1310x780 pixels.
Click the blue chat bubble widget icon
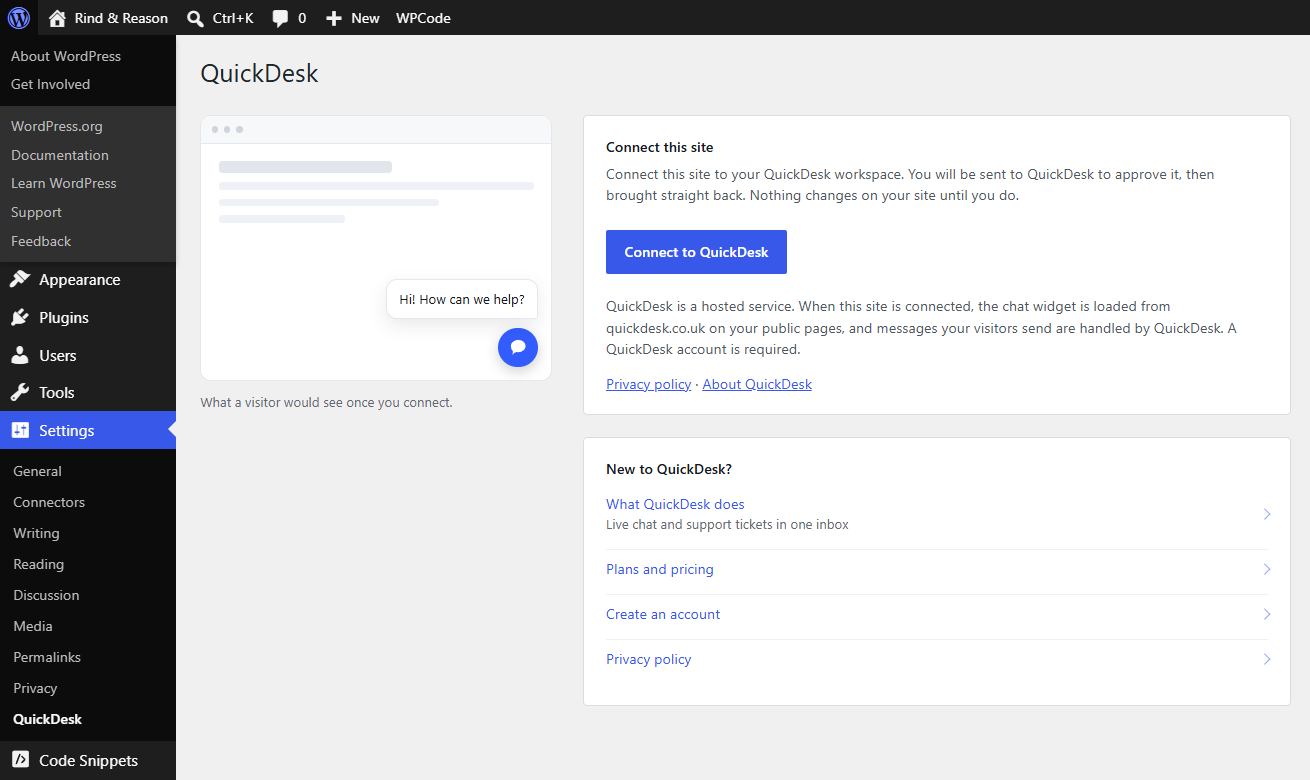click(x=518, y=347)
